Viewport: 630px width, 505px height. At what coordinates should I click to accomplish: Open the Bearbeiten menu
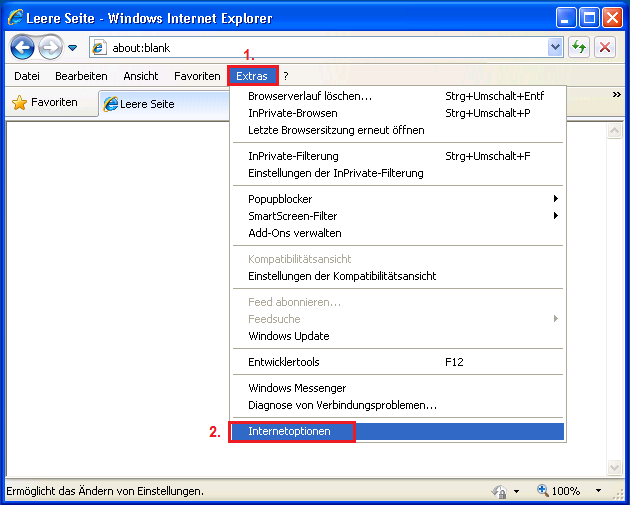click(81, 76)
